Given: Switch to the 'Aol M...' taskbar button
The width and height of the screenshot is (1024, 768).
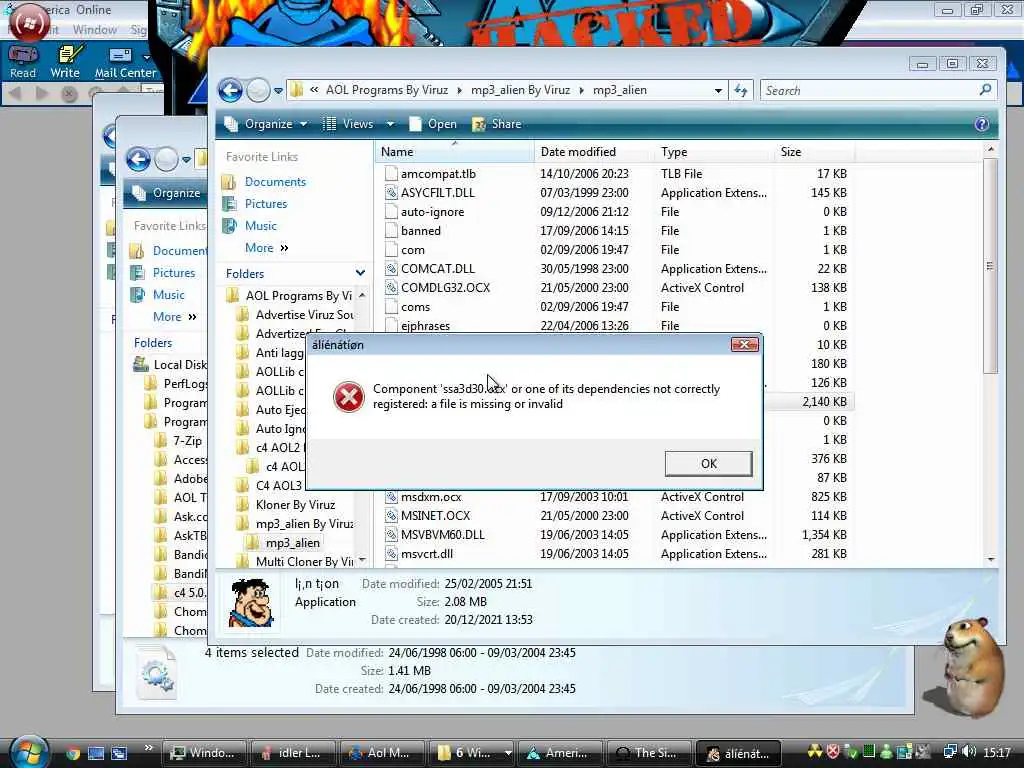Looking at the screenshot, I should point(382,753).
